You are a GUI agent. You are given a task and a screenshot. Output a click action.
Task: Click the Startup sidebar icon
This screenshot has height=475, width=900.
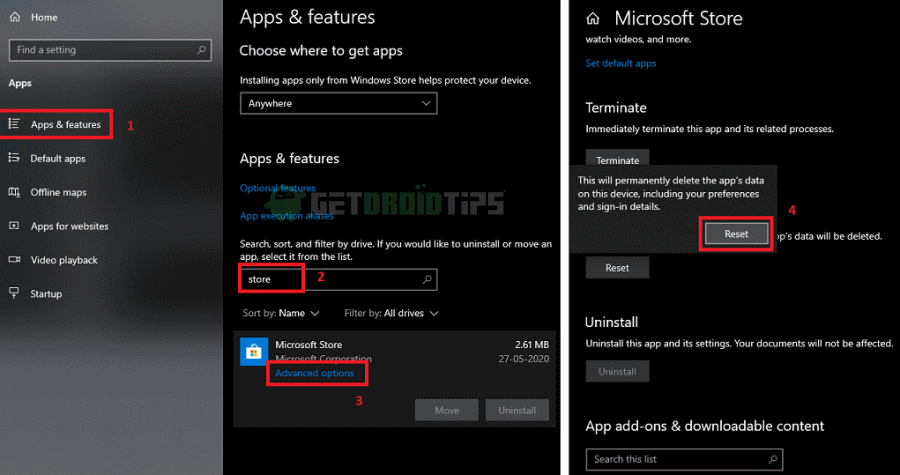(x=15, y=294)
